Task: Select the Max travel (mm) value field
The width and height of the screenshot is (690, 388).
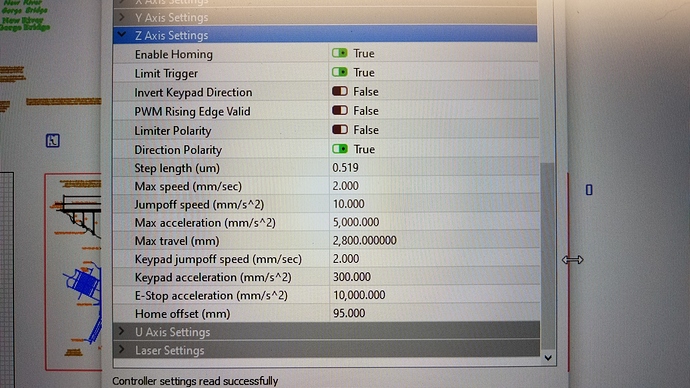Action: point(434,241)
